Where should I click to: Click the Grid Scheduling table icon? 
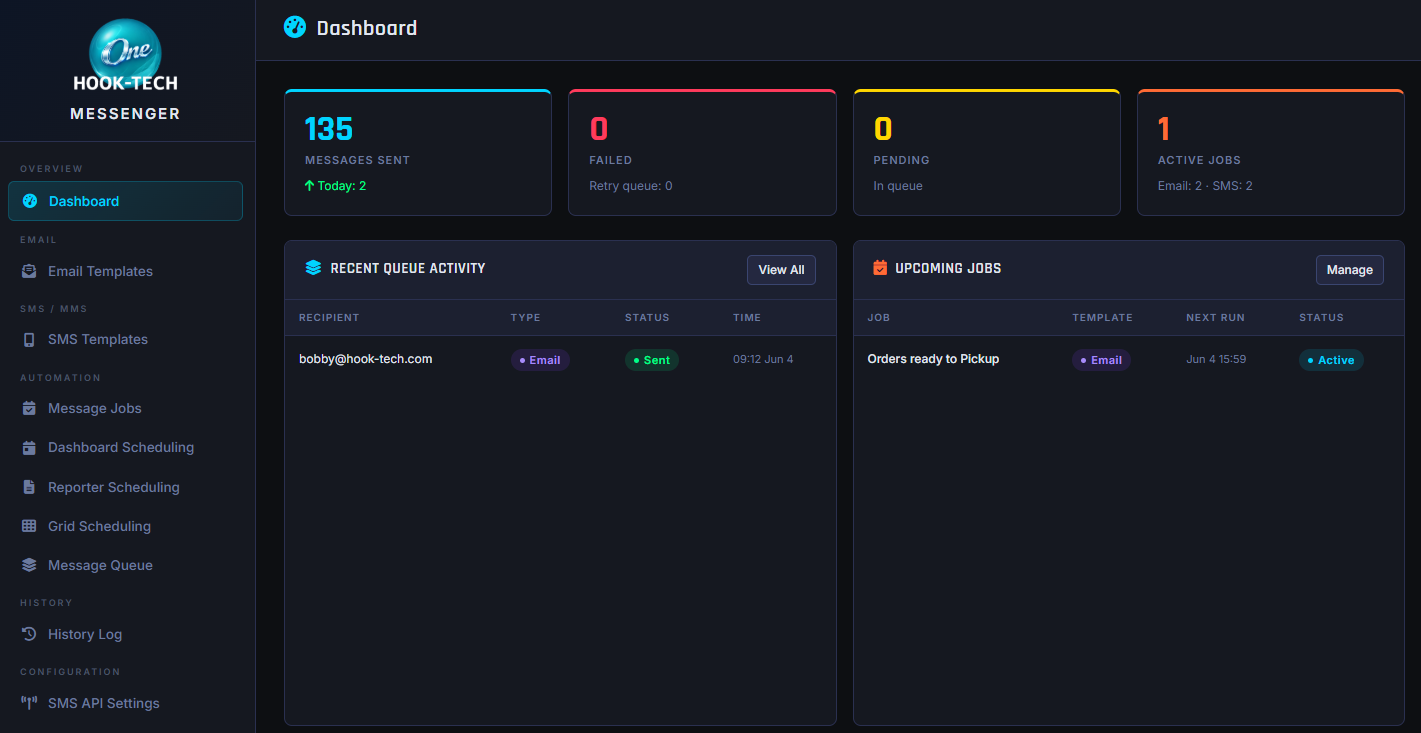point(29,526)
